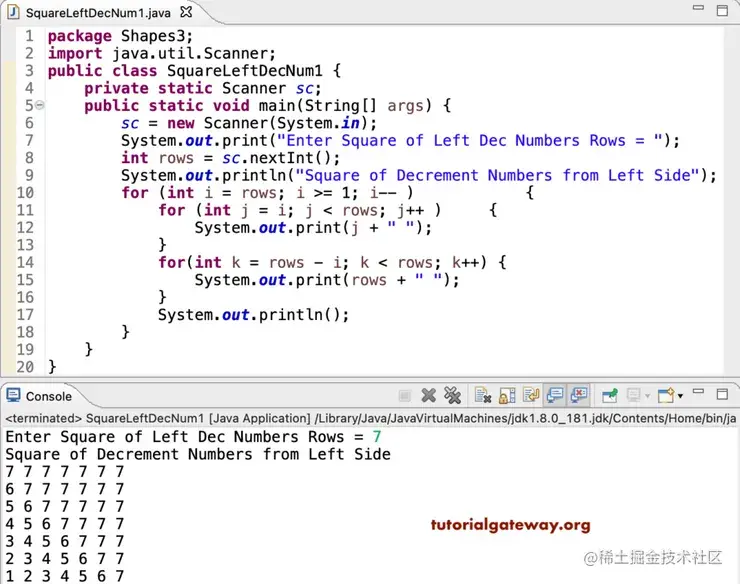Collapse the main method fold at line 5

click(x=40, y=105)
